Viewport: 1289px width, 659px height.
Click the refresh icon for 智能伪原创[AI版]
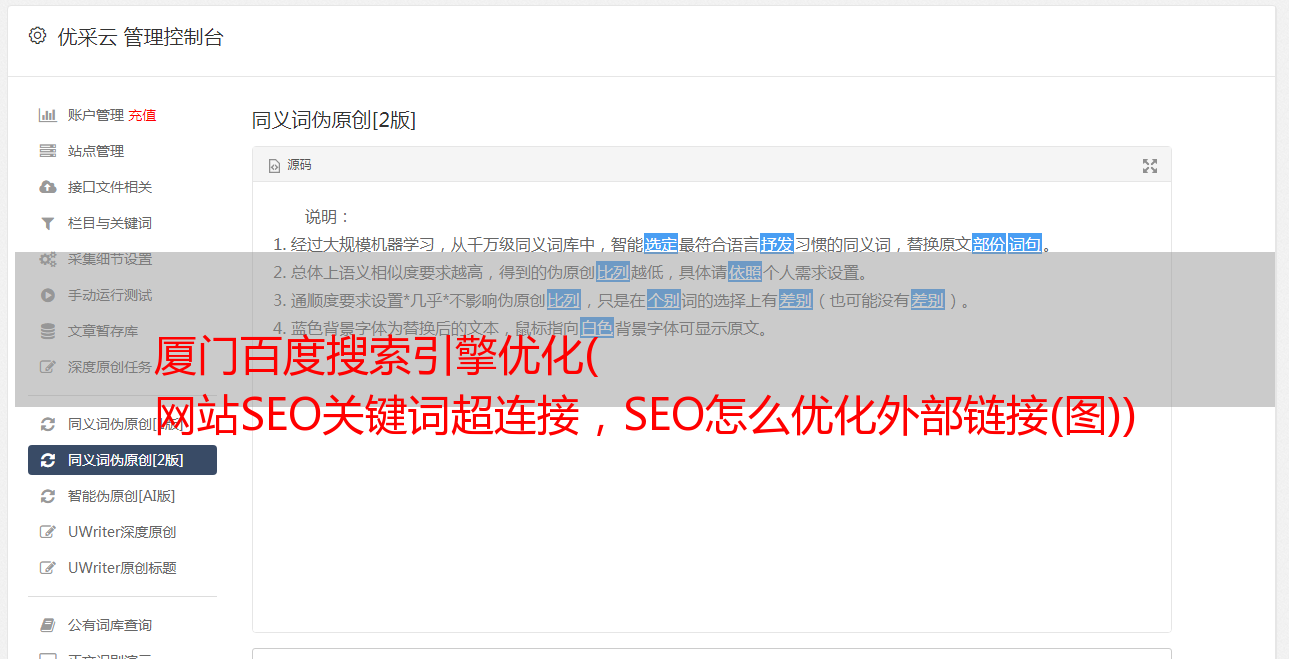pos(47,496)
